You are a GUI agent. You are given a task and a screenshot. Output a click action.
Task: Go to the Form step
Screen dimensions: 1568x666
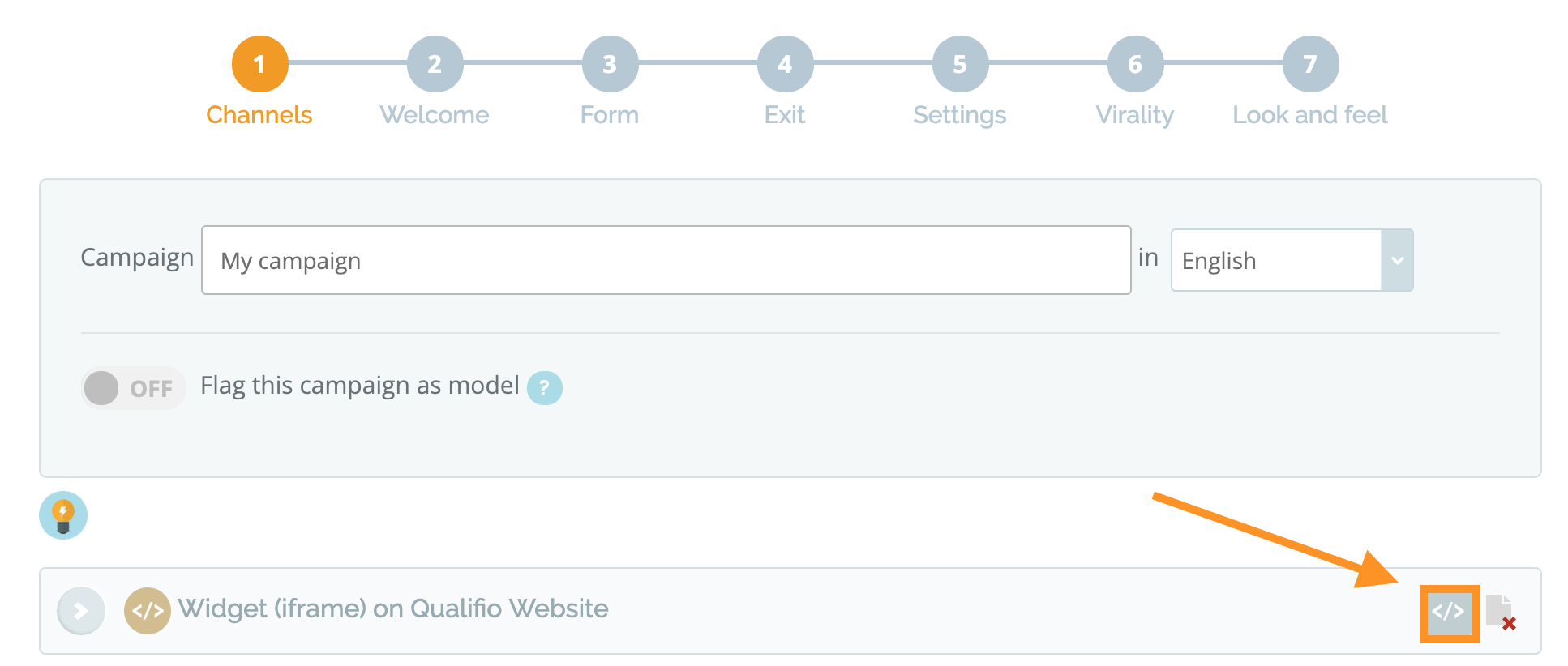tap(610, 115)
